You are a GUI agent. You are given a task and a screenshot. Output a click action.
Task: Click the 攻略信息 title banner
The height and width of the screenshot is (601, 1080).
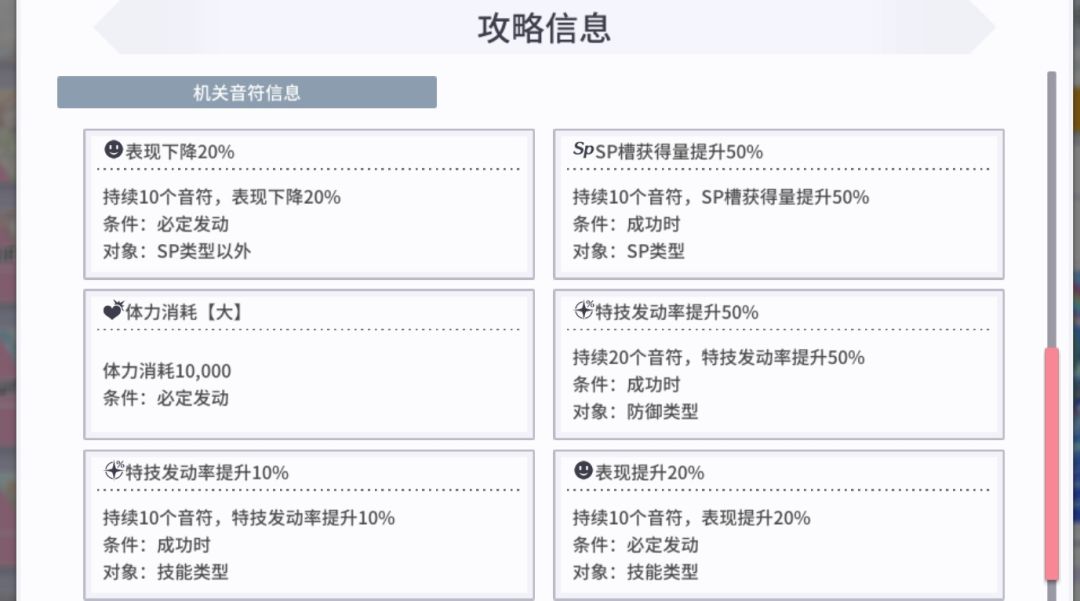coord(544,28)
